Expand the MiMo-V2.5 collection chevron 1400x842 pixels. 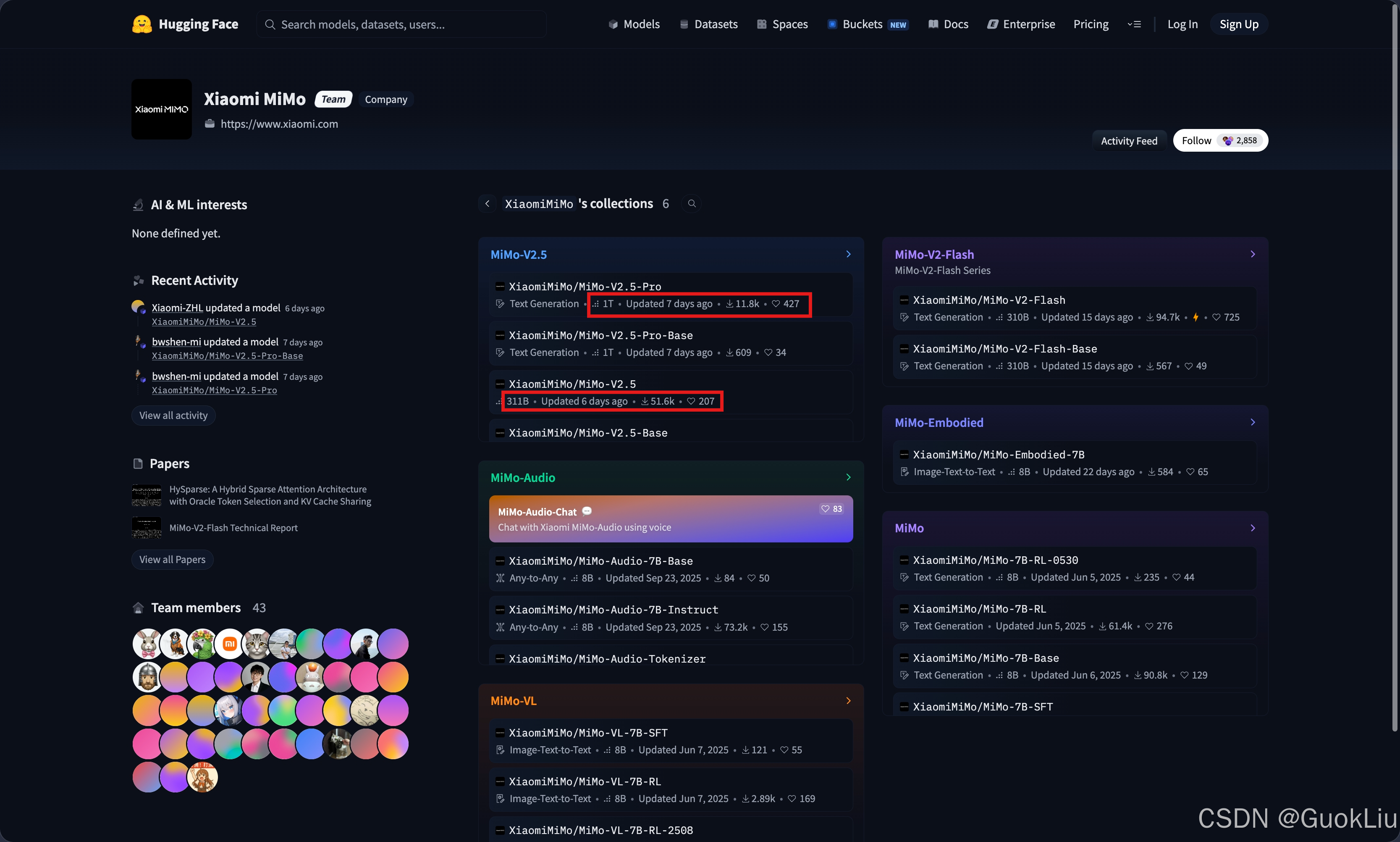[x=848, y=254]
